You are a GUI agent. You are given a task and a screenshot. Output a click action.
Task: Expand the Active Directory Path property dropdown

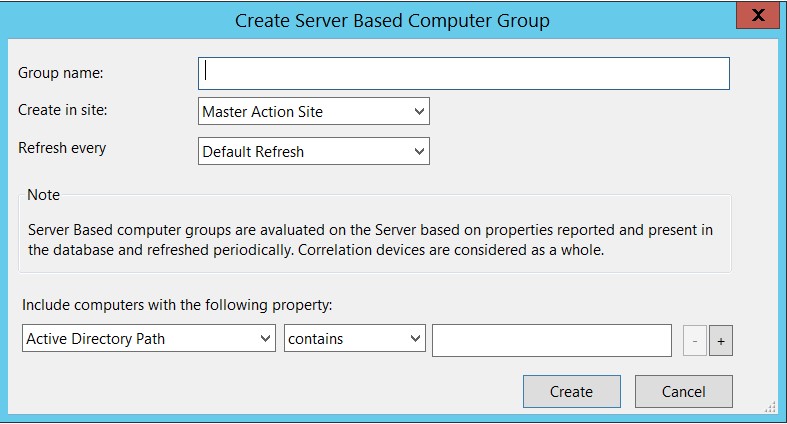click(x=149, y=339)
